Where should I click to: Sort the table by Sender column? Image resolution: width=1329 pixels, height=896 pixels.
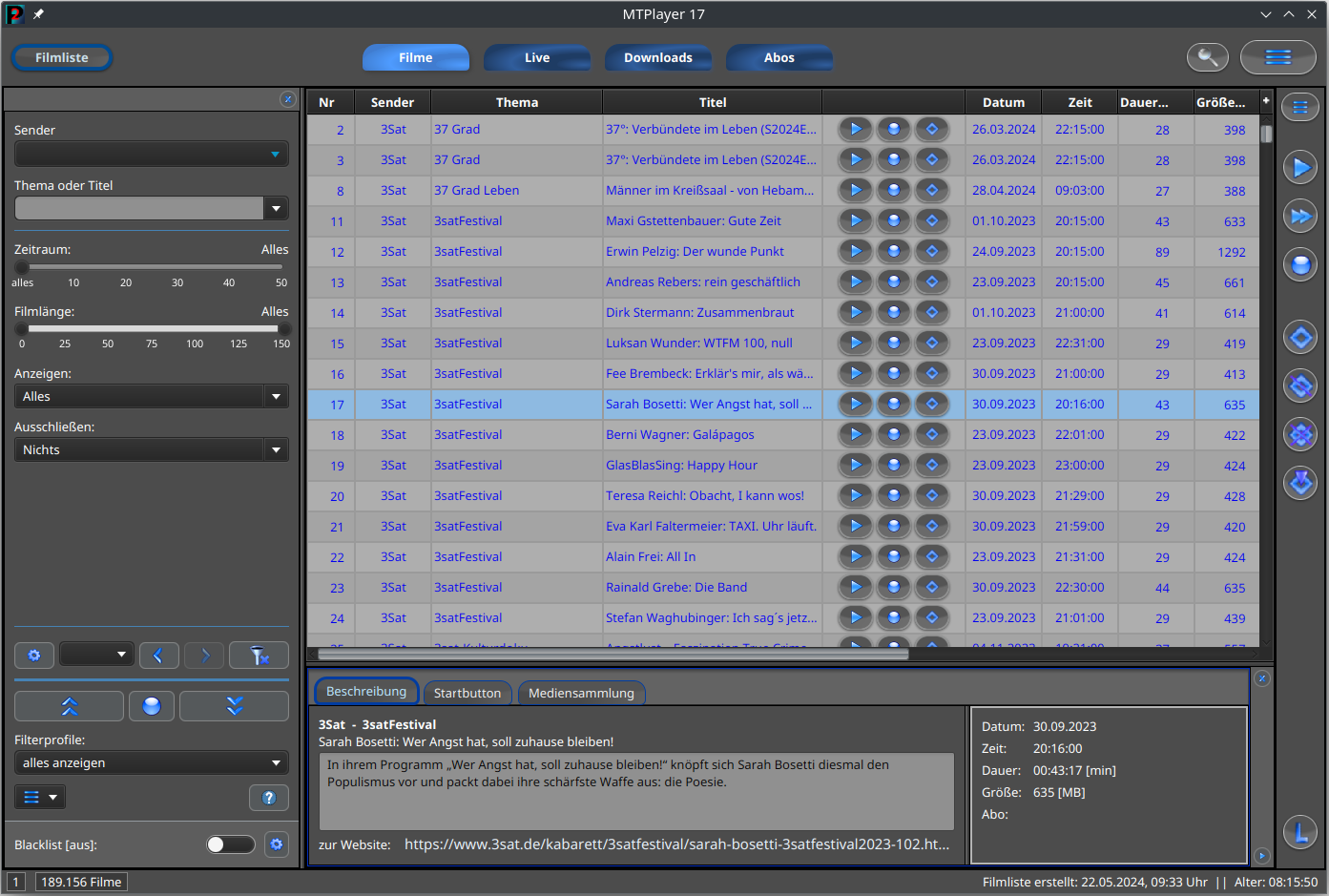(392, 102)
